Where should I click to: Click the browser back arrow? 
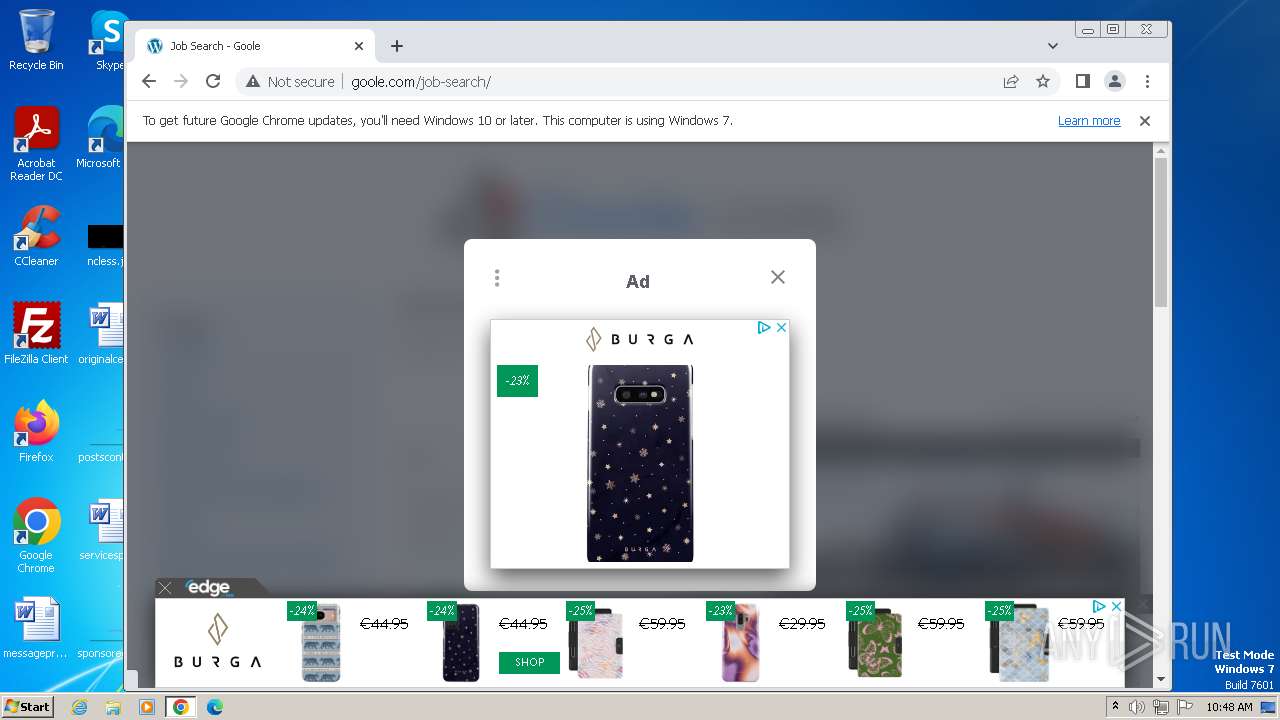tap(149, 82)
